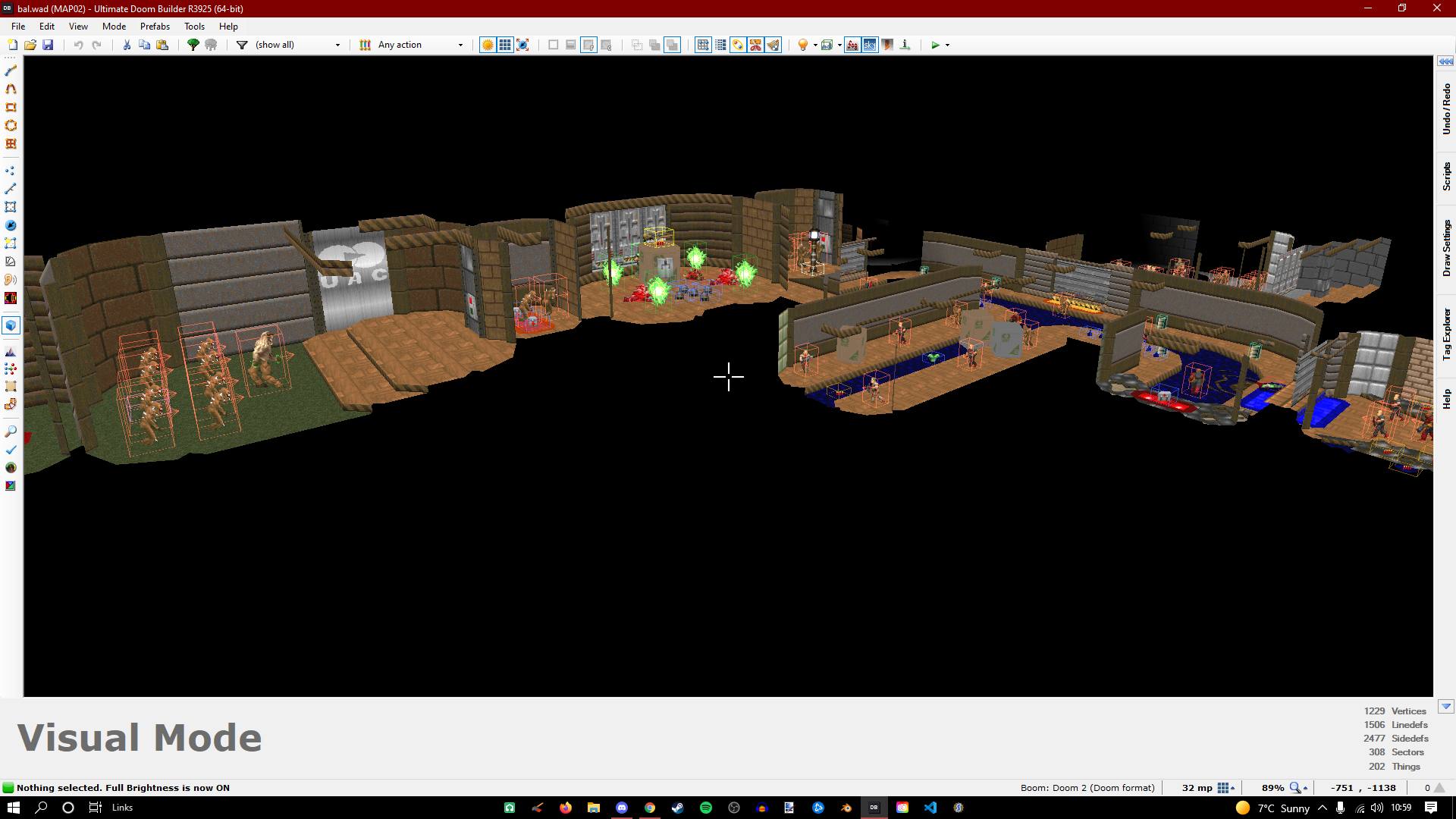Switch to Things mode blue arrow icon
The height and width of the screenshot is (819, 1456).
11,225
